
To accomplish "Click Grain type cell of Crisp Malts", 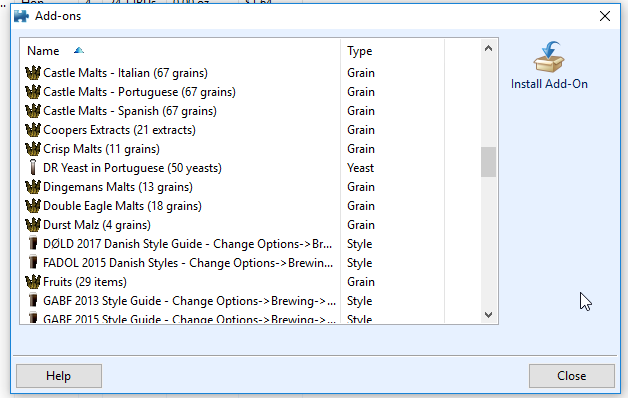I will [361, 149].
